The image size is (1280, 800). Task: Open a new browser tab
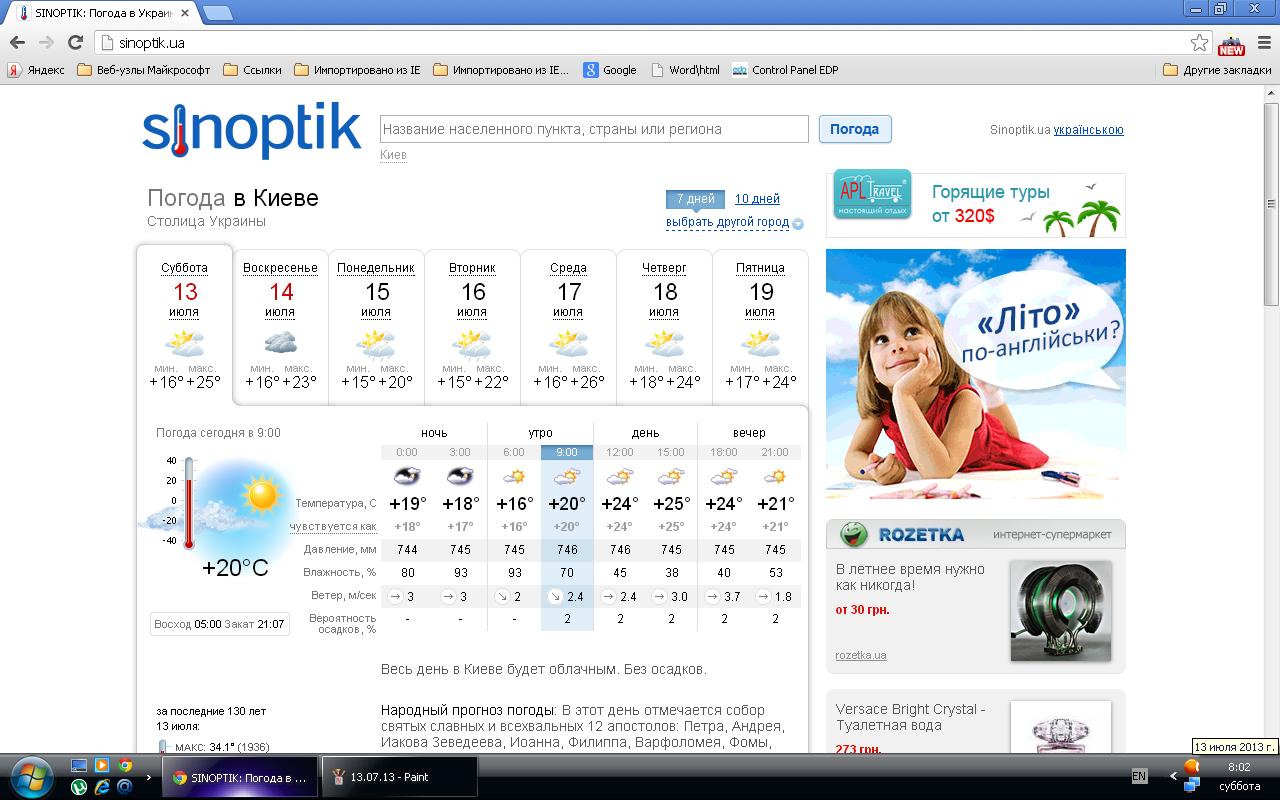(x=218, y=13)
